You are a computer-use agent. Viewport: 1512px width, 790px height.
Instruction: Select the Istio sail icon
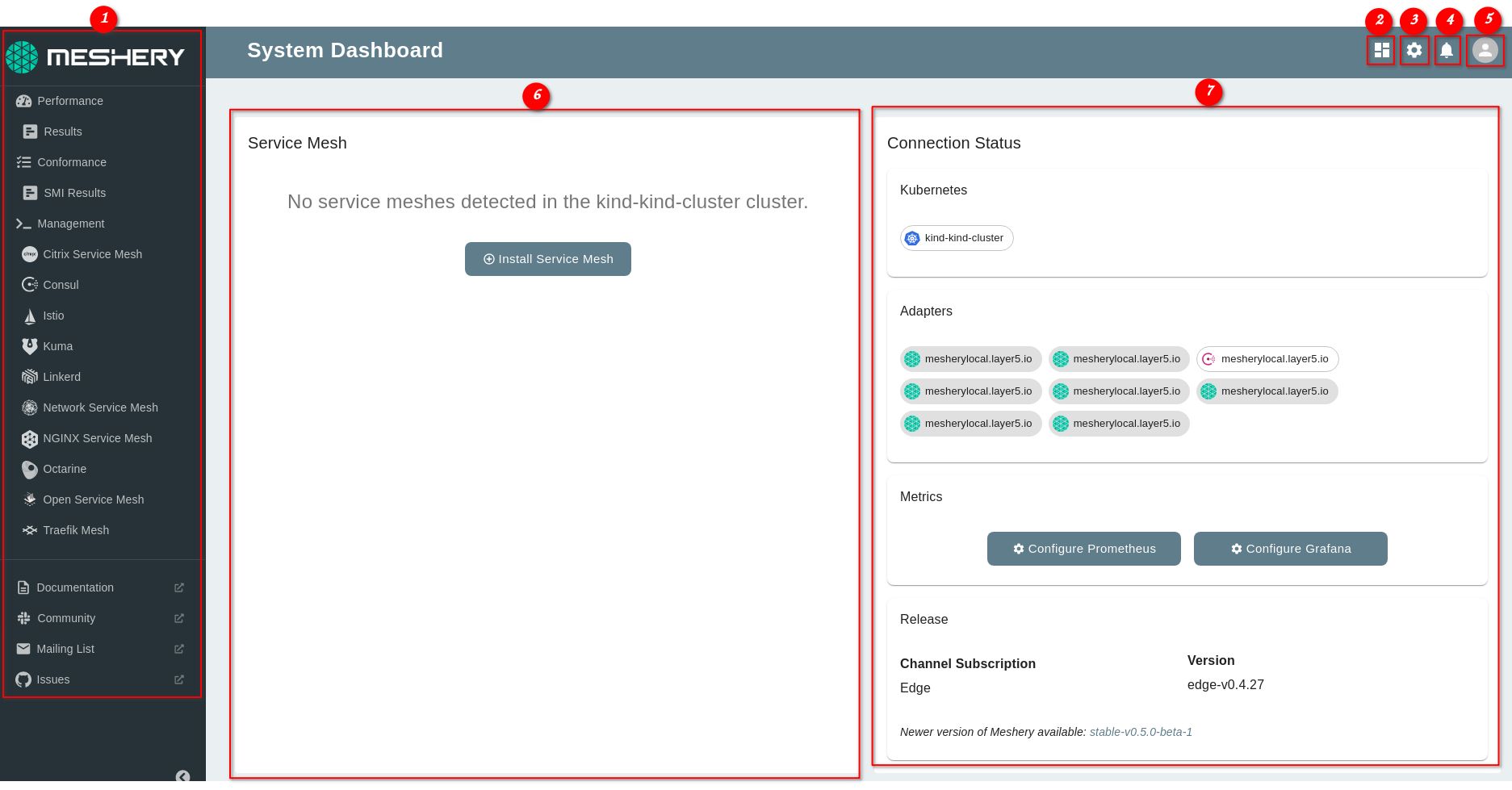(x=30, y=316)
